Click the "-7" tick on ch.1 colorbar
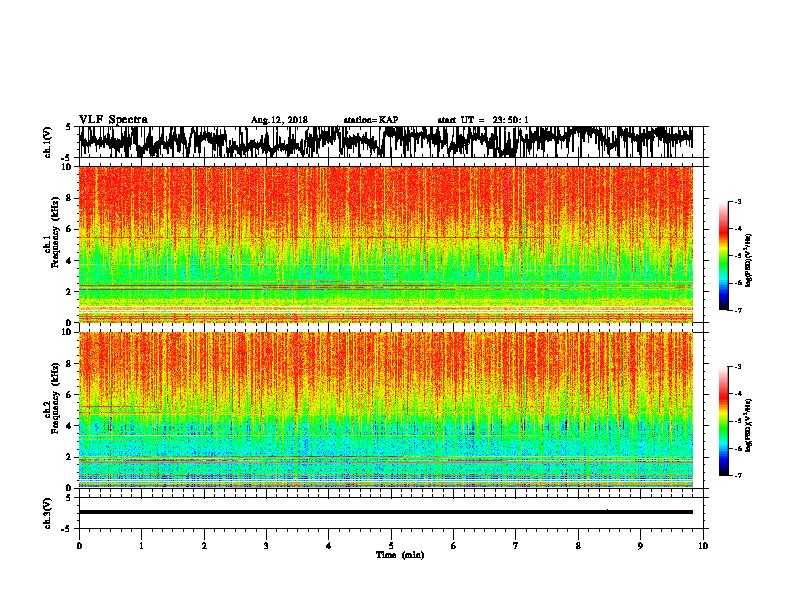The width and height of the screenshot is (792, 612). click(x=737, y=310)
